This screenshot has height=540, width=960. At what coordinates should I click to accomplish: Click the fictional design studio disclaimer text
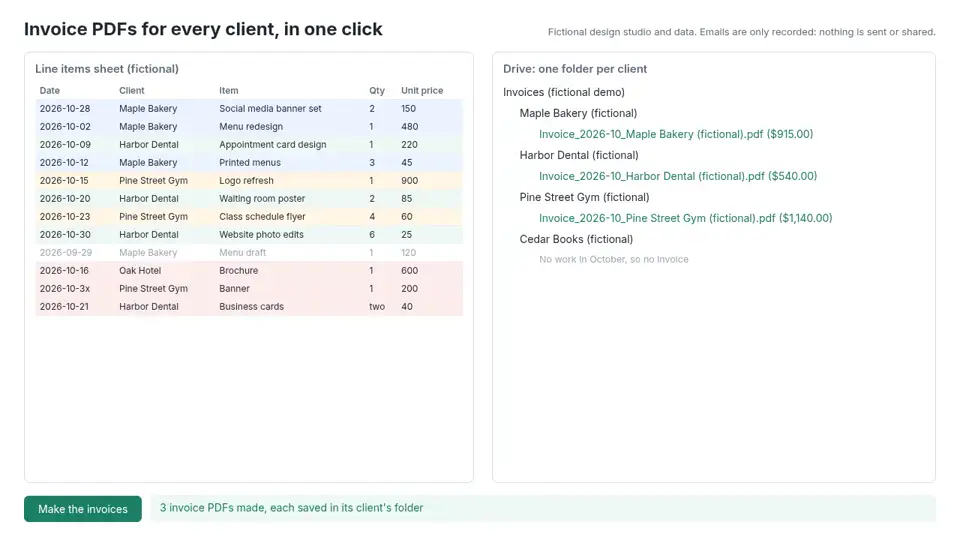(x=741, y=32)
